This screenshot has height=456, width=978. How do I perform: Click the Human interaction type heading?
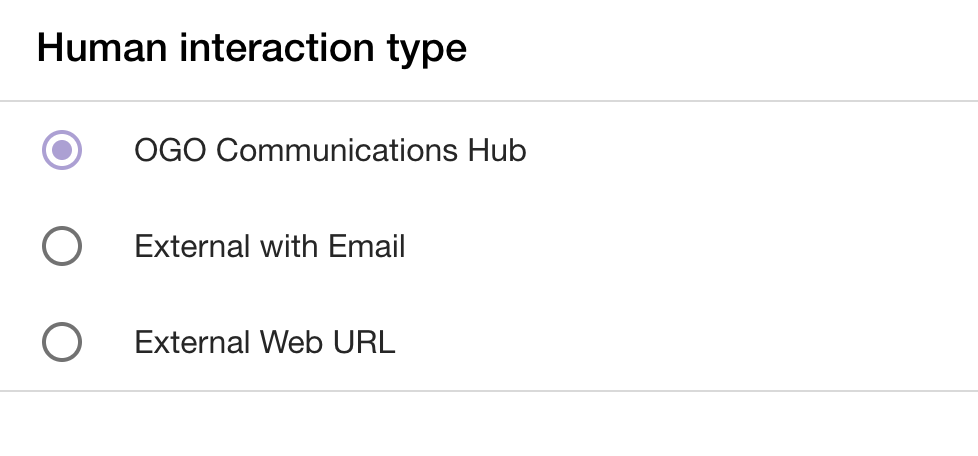(x=252, y=48)
